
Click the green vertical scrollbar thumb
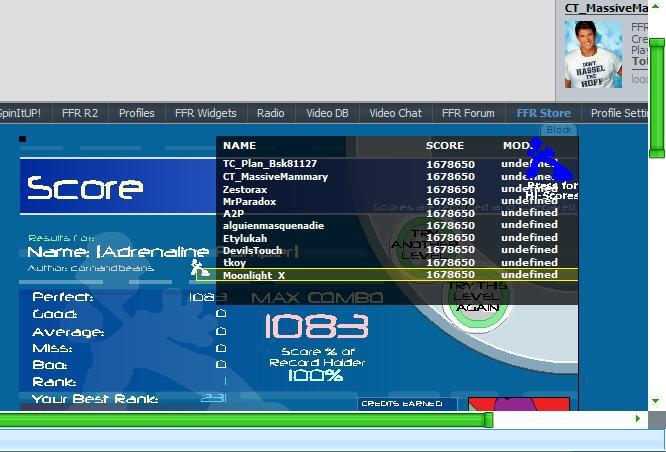(x=657, y=98)
